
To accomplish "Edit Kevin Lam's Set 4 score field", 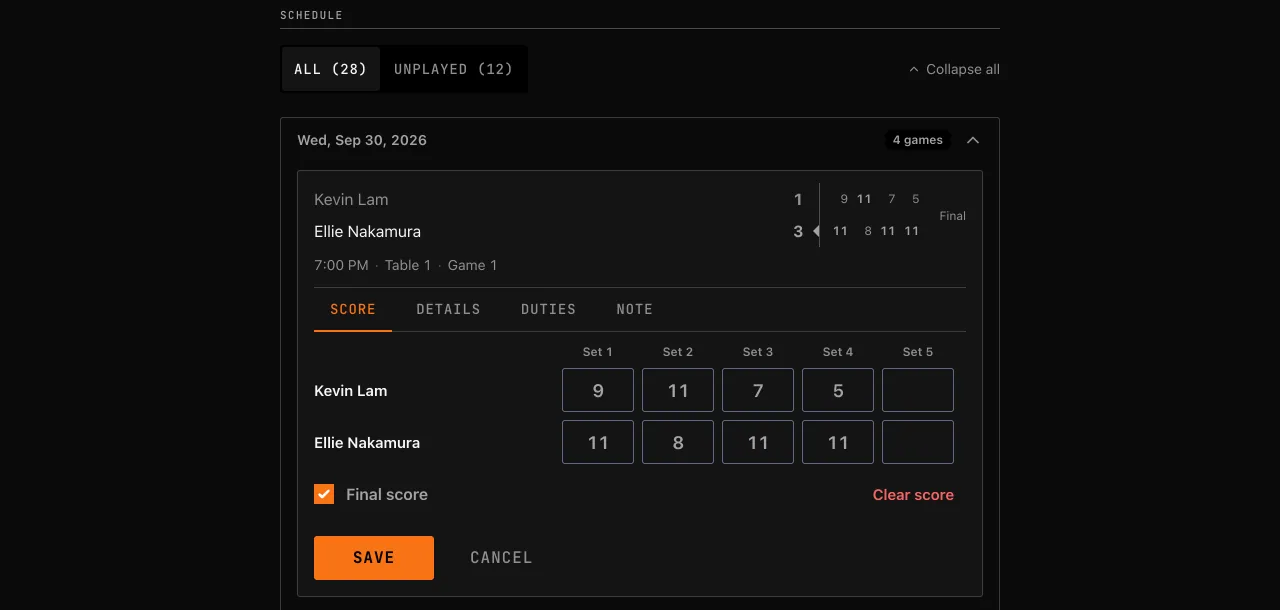I will pyautogui.click(x=838, y=390).
